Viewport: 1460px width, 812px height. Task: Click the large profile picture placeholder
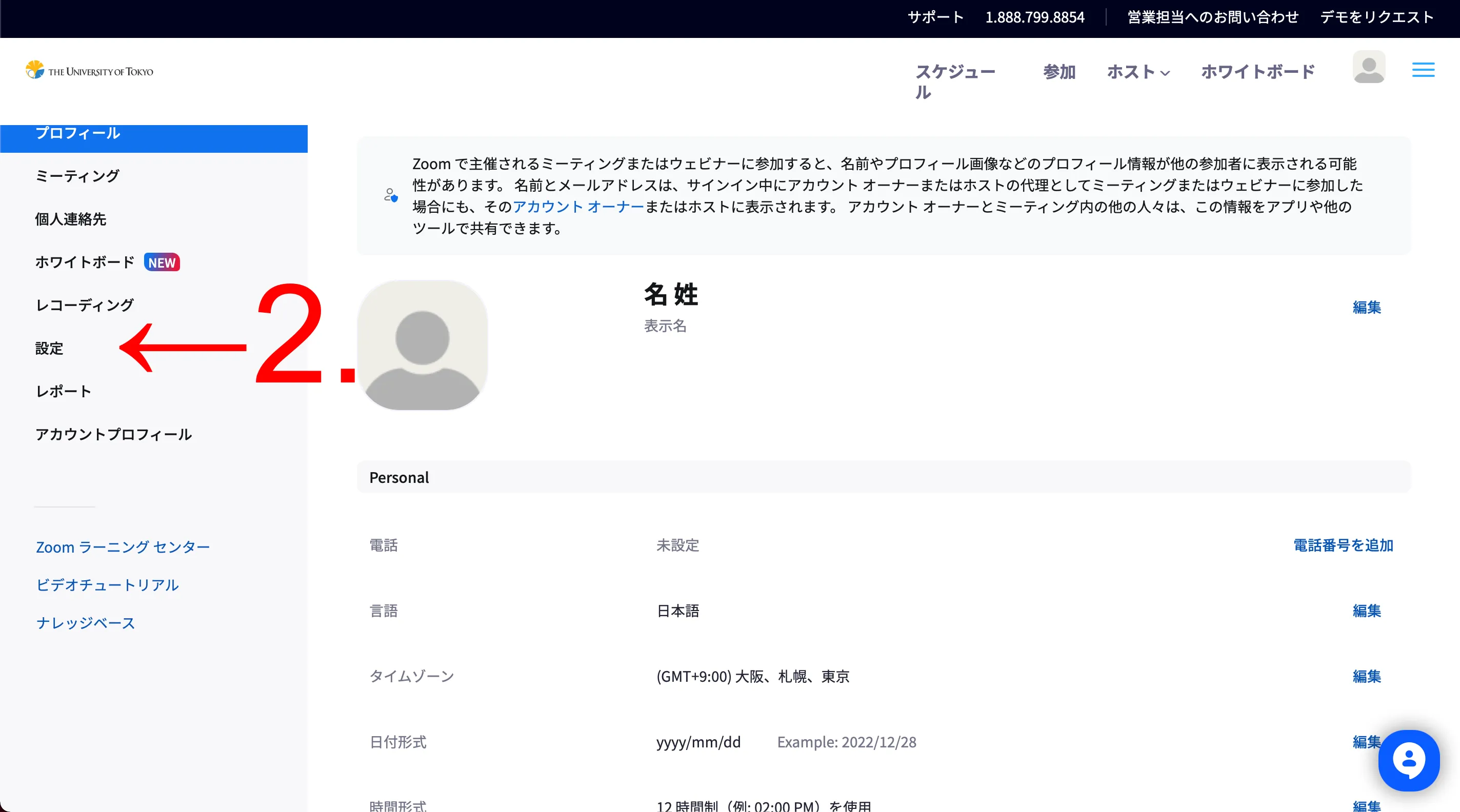pyautogui.click(x=422, y=345)
